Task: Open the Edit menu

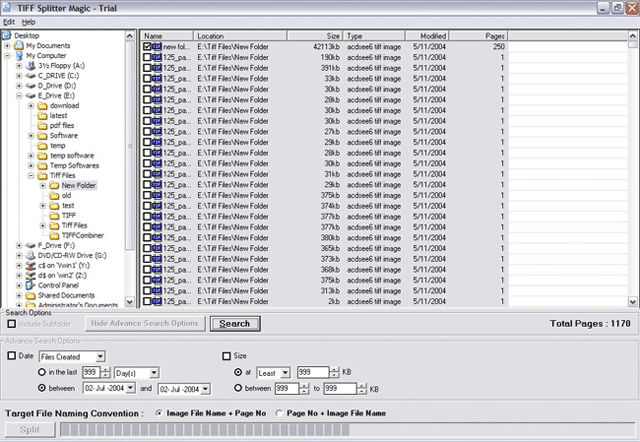Action: (x=9, y=21)
